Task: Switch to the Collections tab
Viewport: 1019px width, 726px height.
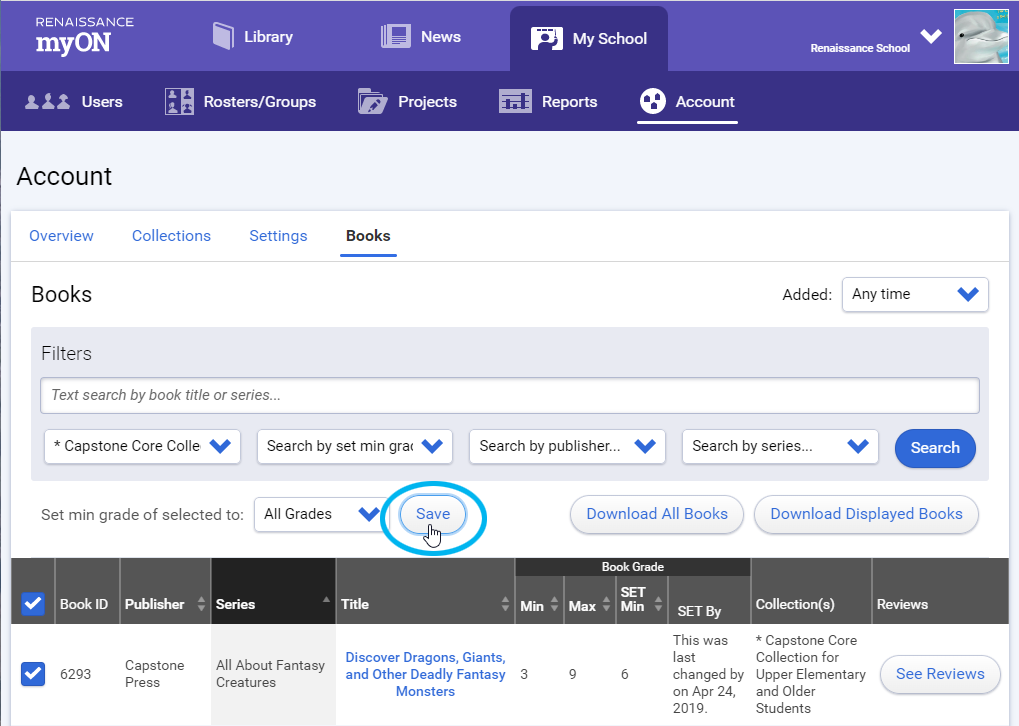Action: (172, 236)
